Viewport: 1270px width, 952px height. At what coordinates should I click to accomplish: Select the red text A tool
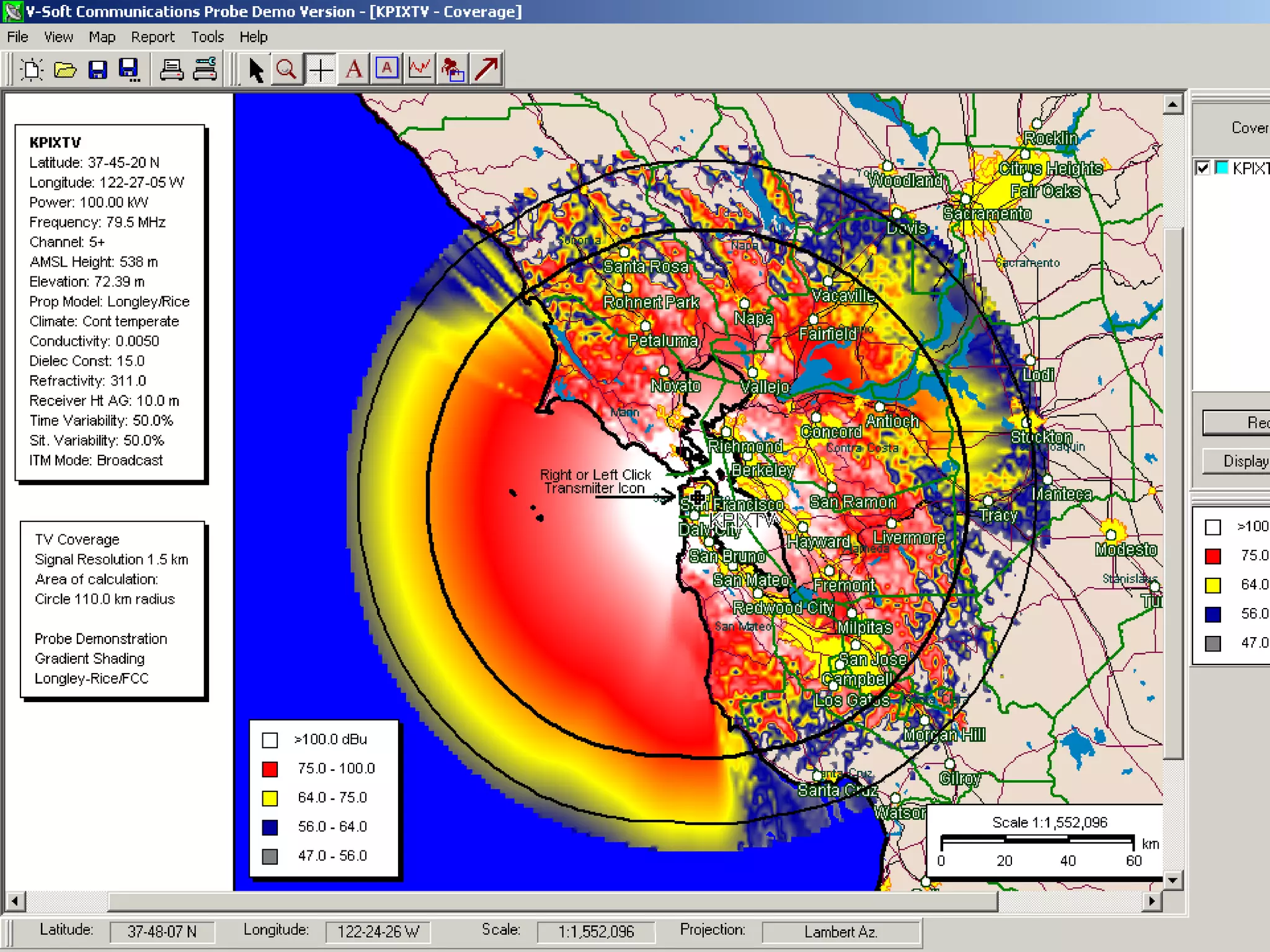click(353, 69)
